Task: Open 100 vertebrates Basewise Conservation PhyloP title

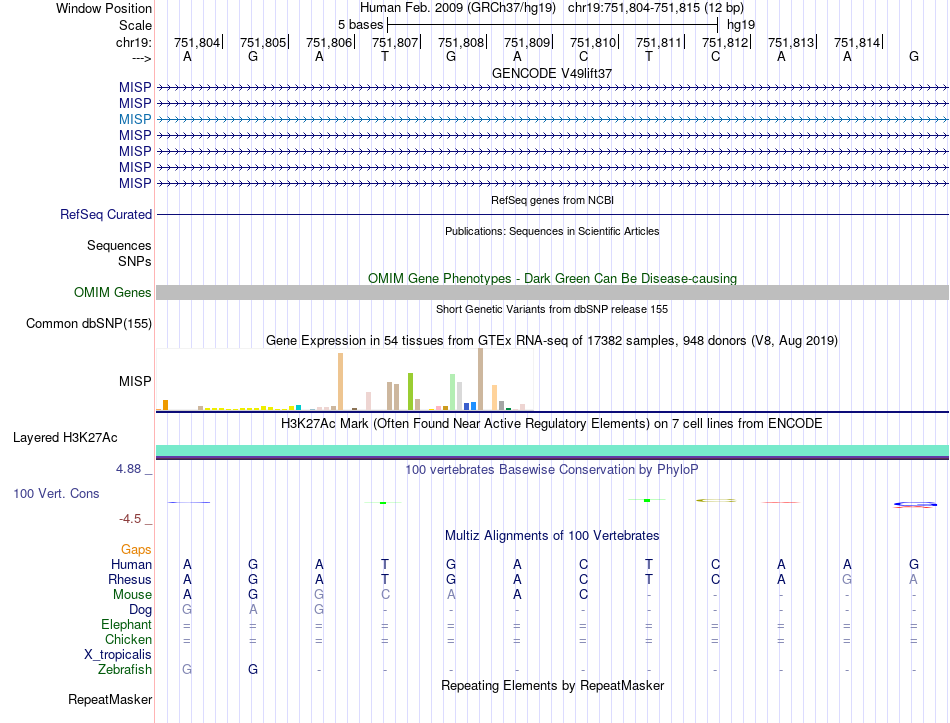Action: coord(552,470)
